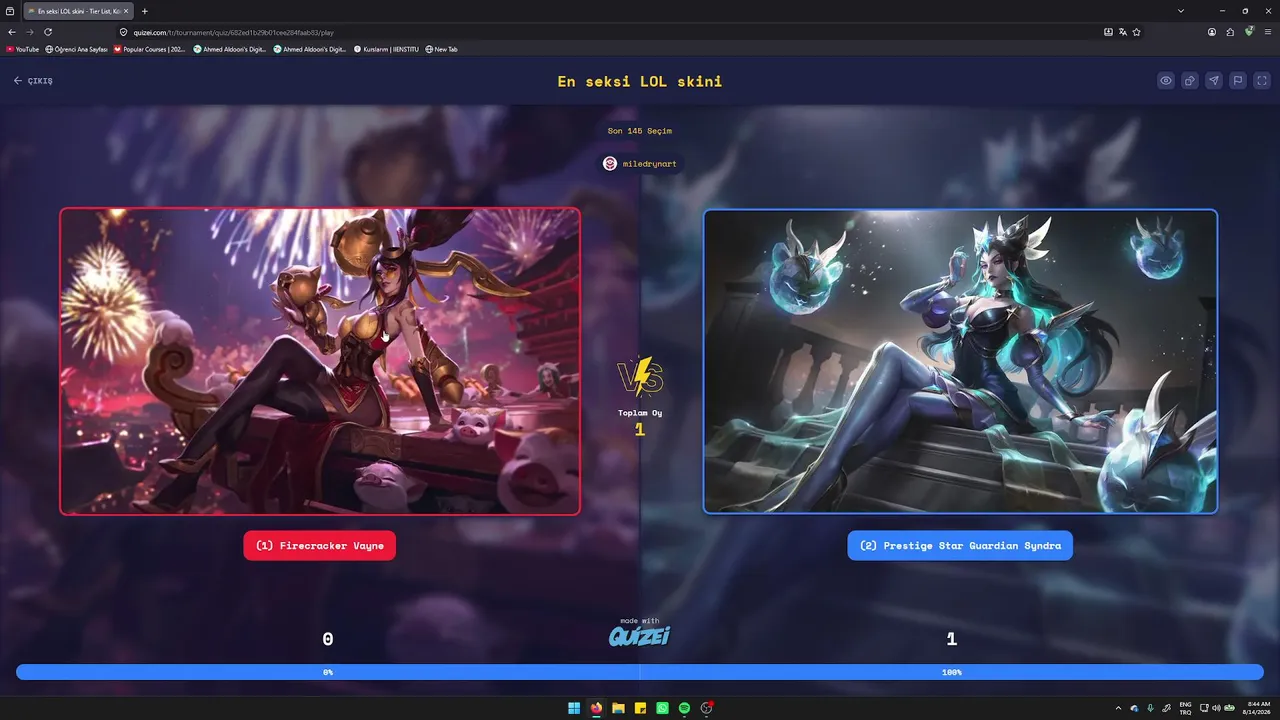Image resolution: width=1280 pixels, height=720 pixels.
Task: Click the microphone tray icon
Action: click(1150, 708)
